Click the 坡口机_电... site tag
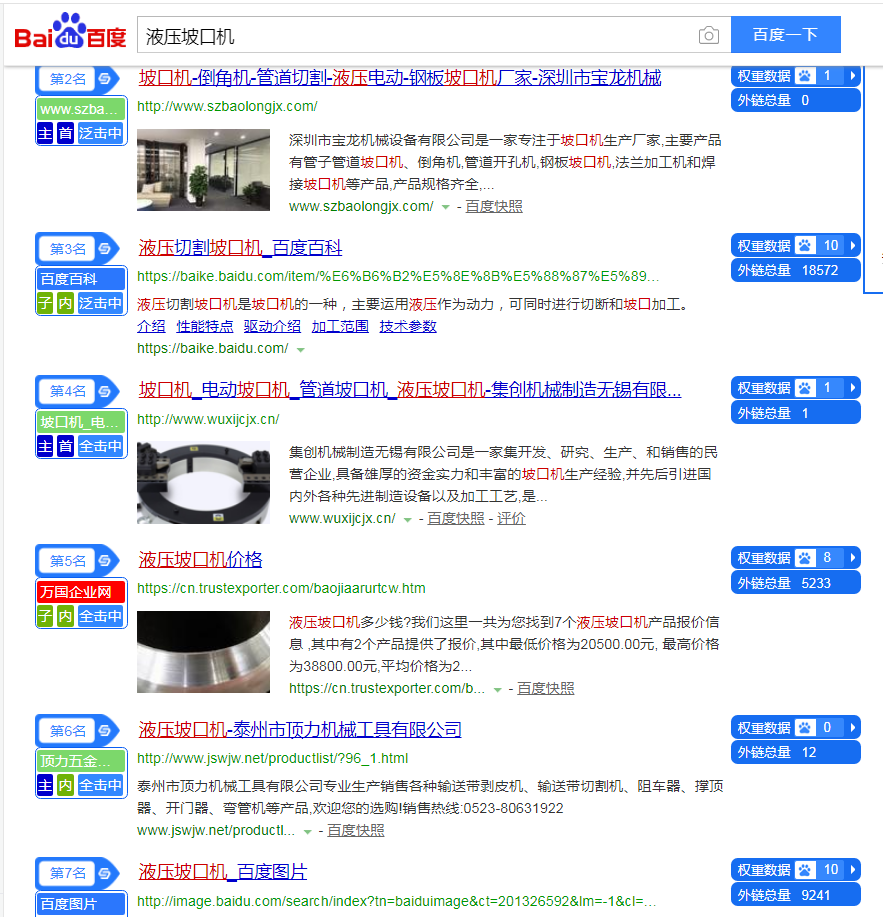This screenshot has height=917, width=883. [x=81, y=422]
